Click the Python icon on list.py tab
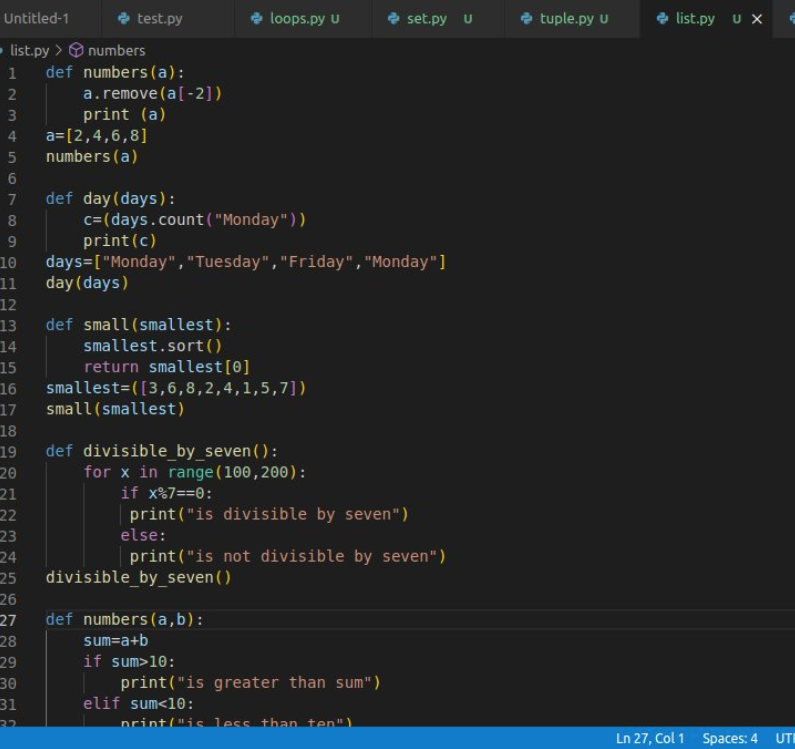The width and height of the screenshot is (795, 749). (662, 19)
